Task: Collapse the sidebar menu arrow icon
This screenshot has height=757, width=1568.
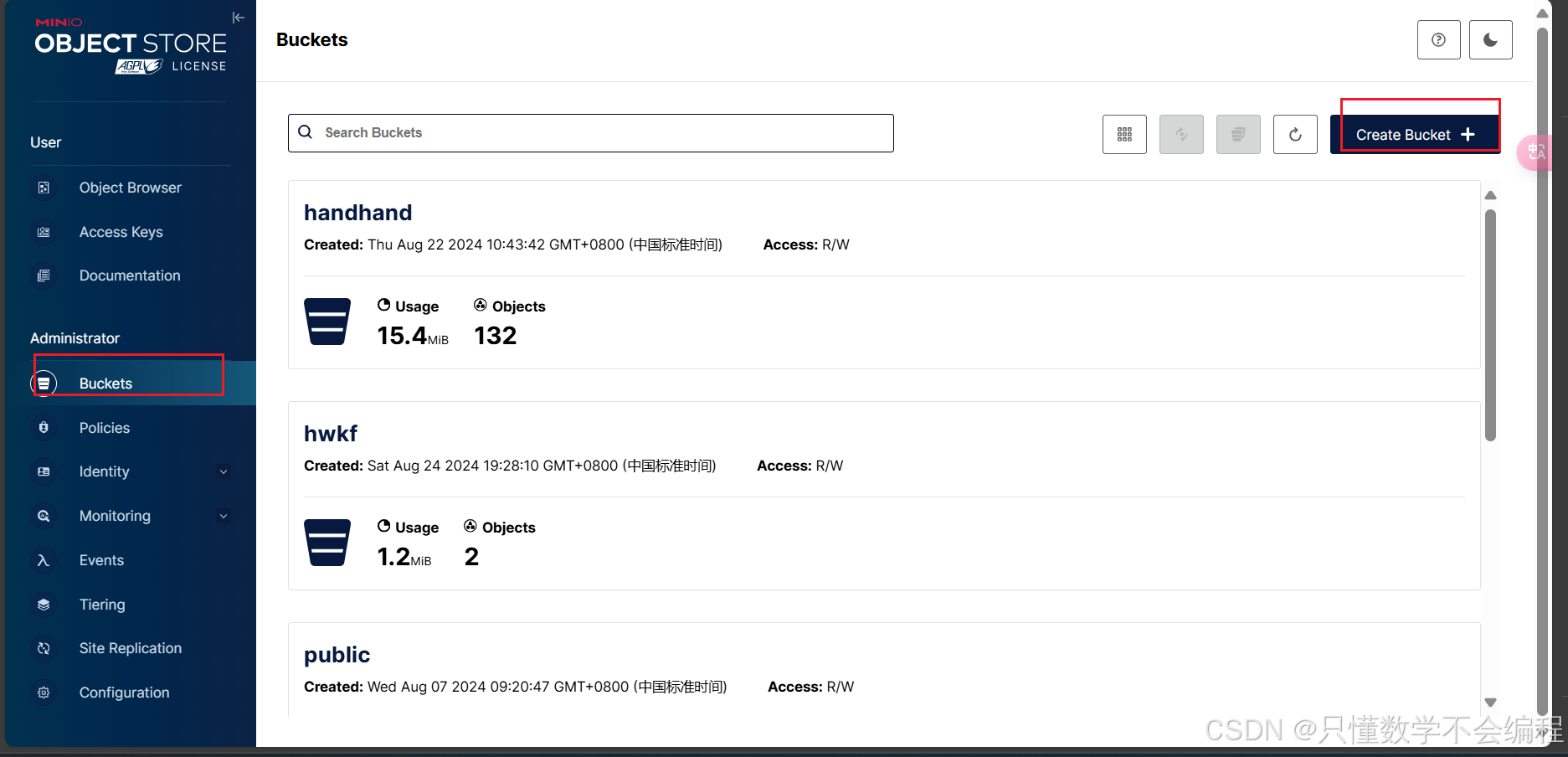Action: (239, 18)
